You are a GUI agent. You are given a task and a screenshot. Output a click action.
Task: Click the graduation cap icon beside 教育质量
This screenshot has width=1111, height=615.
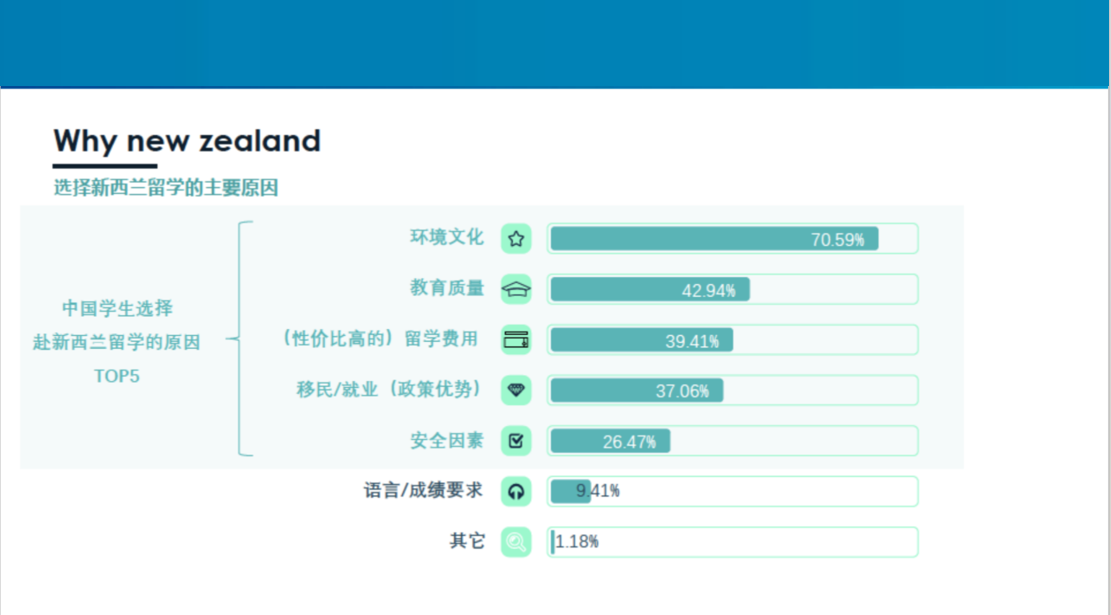click(516, 289)
